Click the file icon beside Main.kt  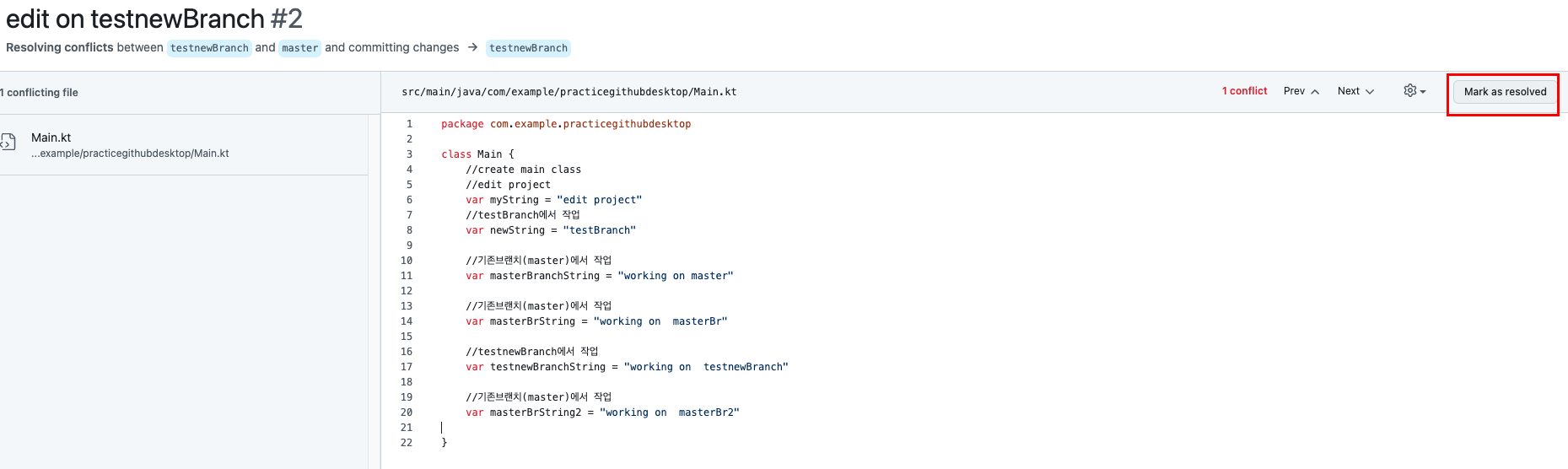click(8, 142)
